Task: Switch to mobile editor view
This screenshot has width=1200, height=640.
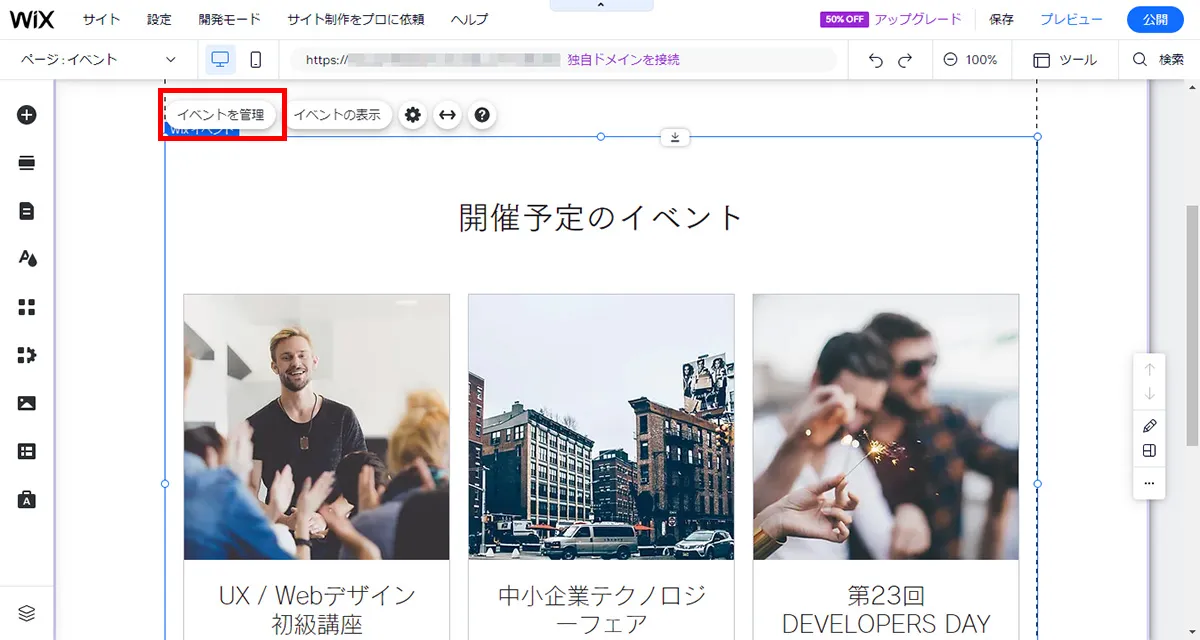Action: point(256,59)
